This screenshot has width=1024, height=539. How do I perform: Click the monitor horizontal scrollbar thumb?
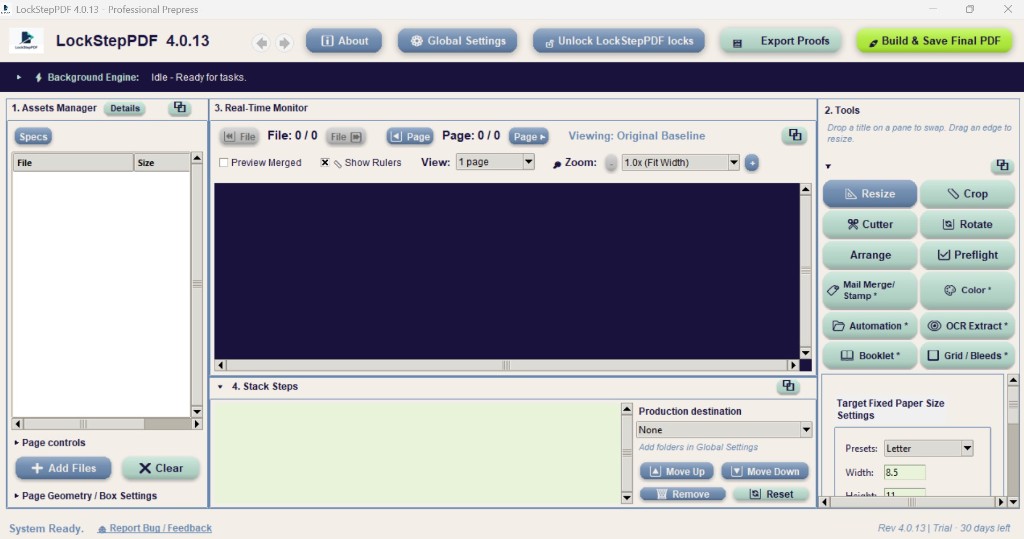click(x=506, y=365)
